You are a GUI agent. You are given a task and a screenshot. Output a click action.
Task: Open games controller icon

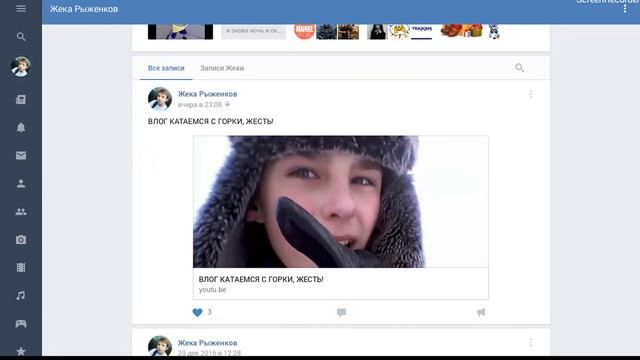pos(21,324)
